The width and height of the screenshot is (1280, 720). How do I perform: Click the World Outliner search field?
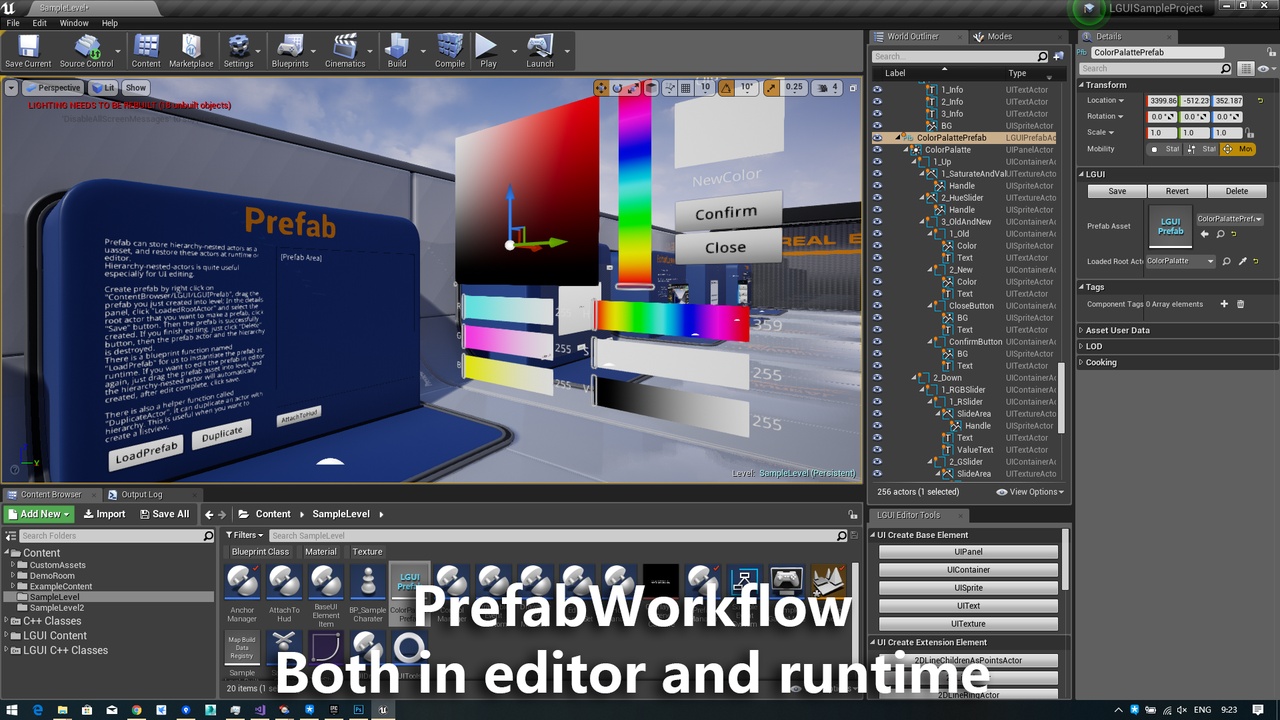click(953, 57)
